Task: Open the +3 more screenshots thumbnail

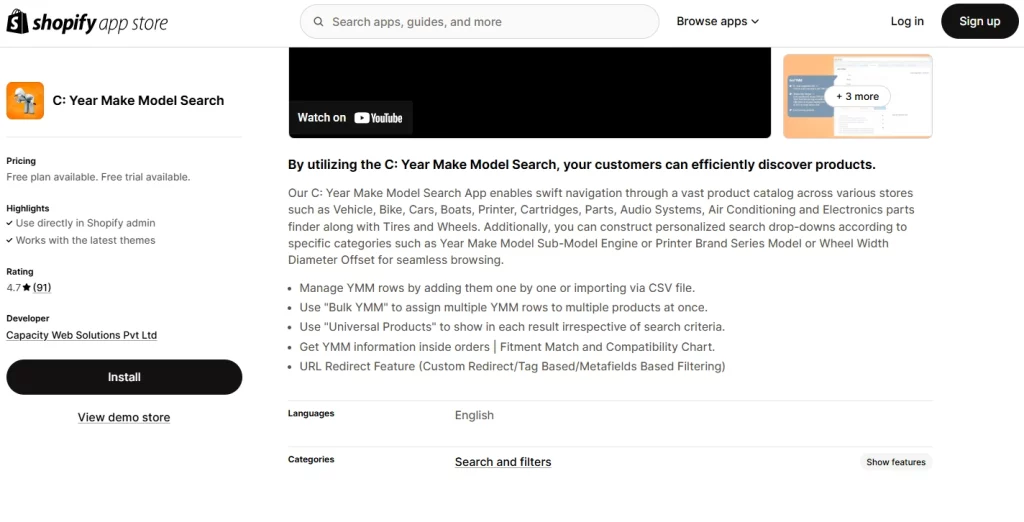Action: click(857, 97)
